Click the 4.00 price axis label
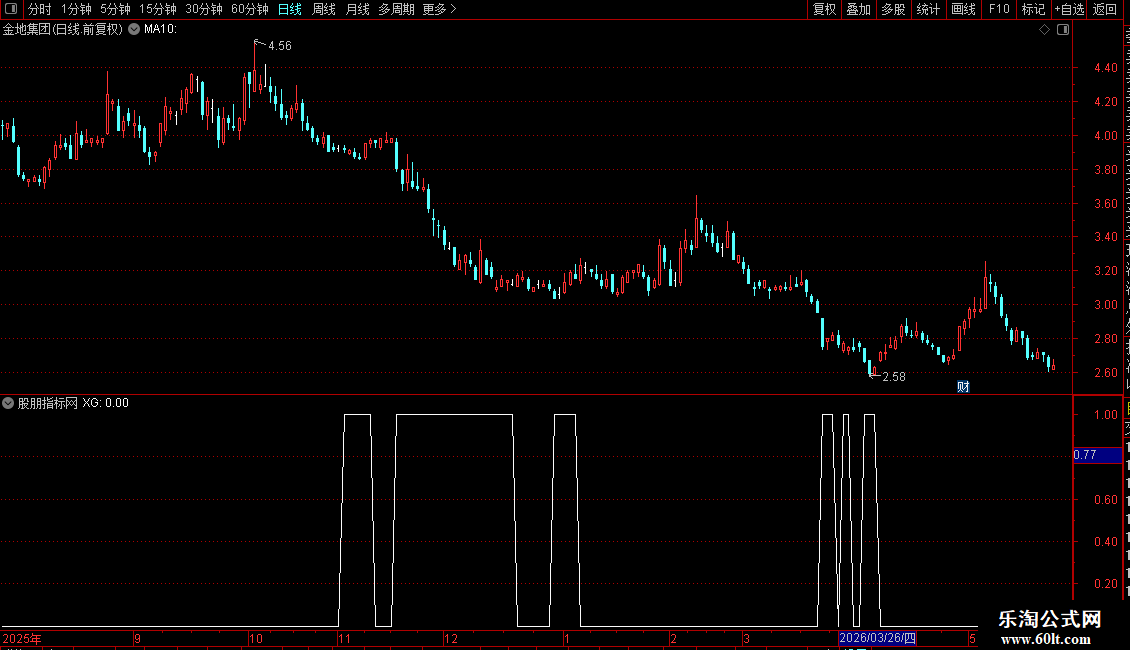This screenshot has width=1130, height=650. [1105, 135]
